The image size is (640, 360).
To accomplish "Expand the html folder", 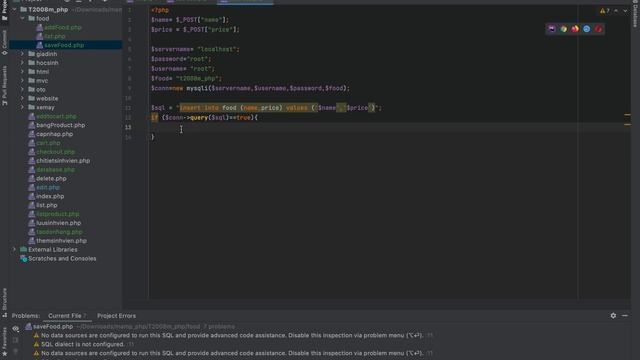I will click(22, 72).
